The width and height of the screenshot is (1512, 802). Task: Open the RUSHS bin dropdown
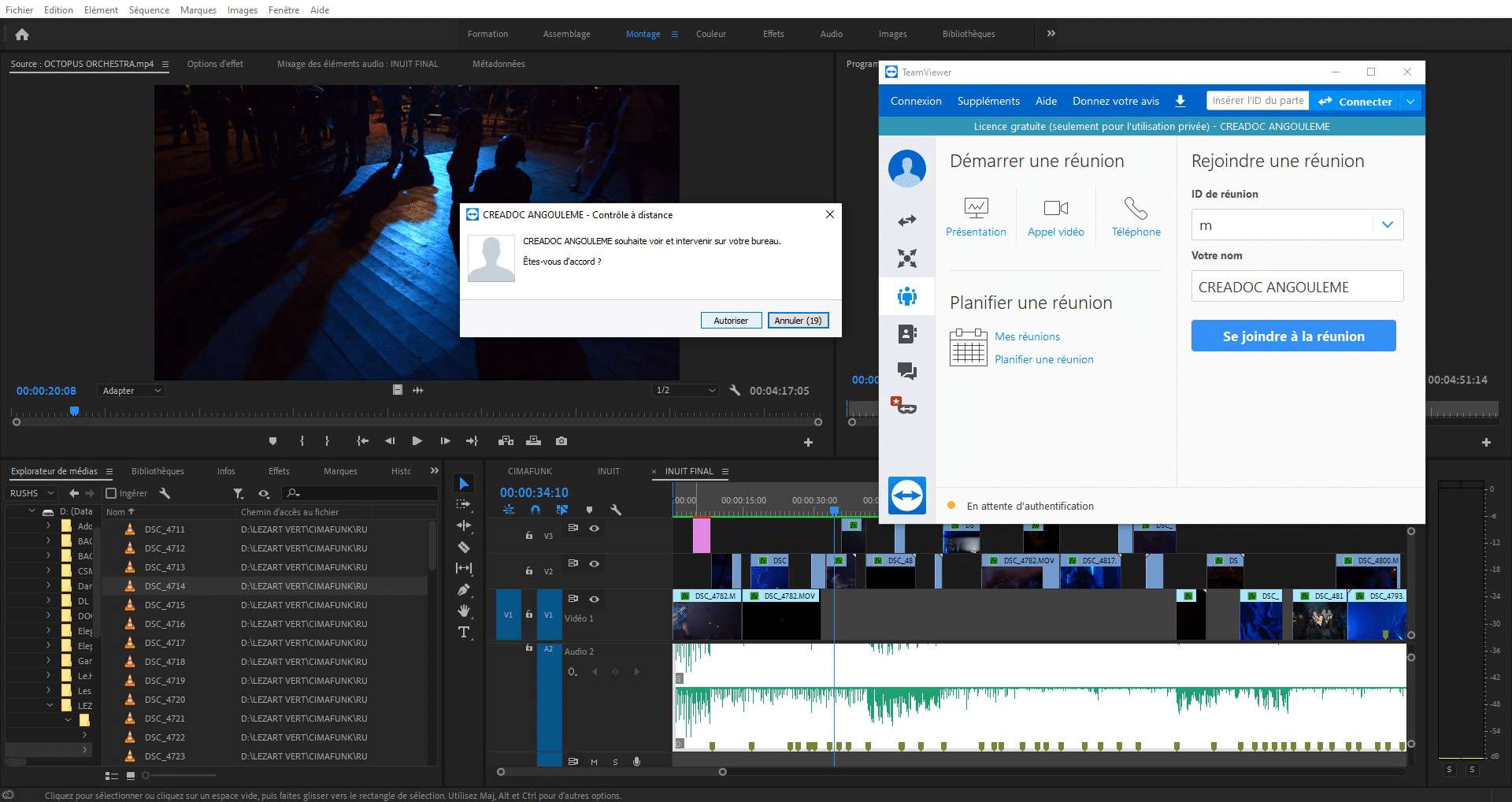(x=31, y=493)
